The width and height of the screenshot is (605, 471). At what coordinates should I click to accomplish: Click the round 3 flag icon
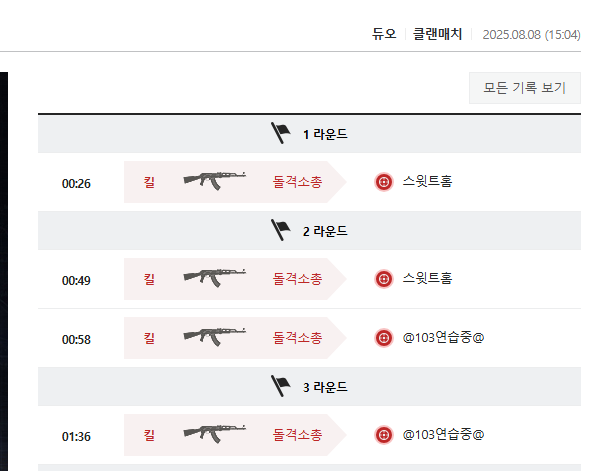(280, 385)
